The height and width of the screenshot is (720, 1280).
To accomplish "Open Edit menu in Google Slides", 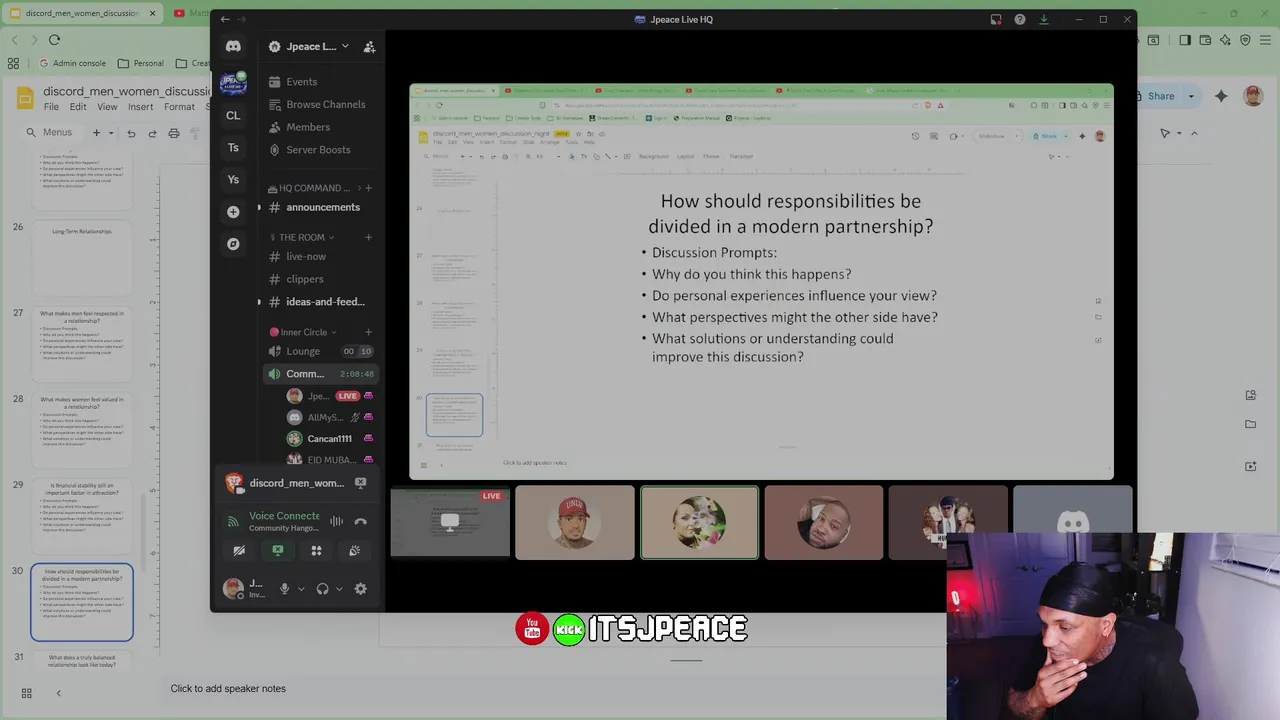I will coord(78,107).
